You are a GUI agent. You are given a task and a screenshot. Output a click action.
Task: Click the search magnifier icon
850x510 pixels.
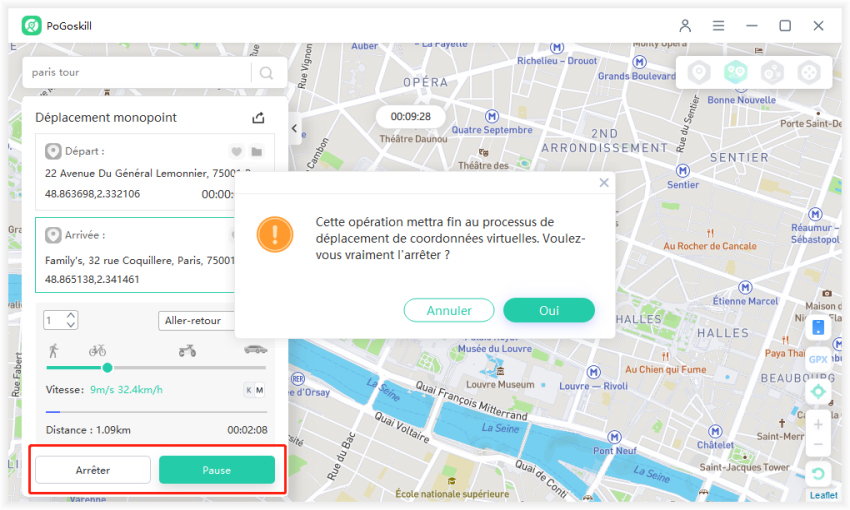[266, 73]
